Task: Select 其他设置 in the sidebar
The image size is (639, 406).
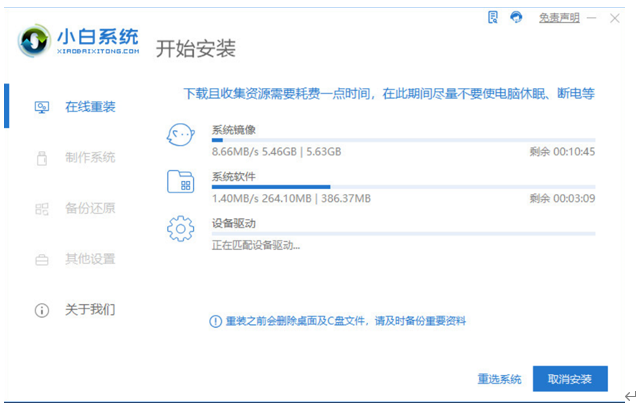Action: [x=90, y=260]
